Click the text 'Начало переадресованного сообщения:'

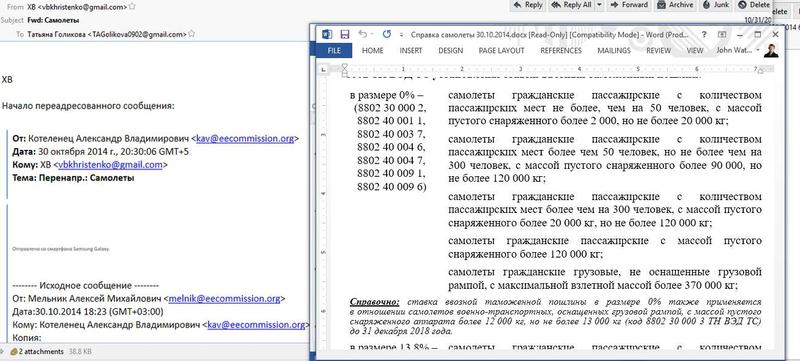[x=88, y=106]
